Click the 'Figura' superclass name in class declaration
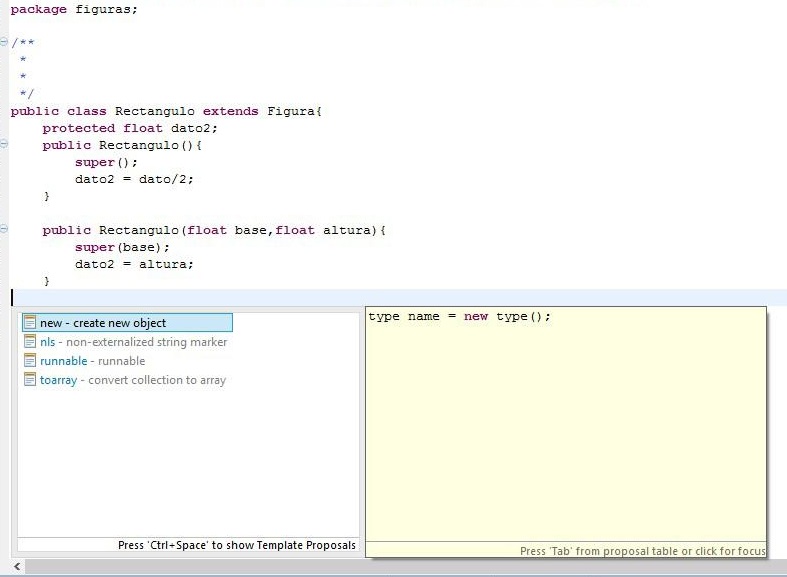The height and width of the screenshot is (577, 787). 290,111
